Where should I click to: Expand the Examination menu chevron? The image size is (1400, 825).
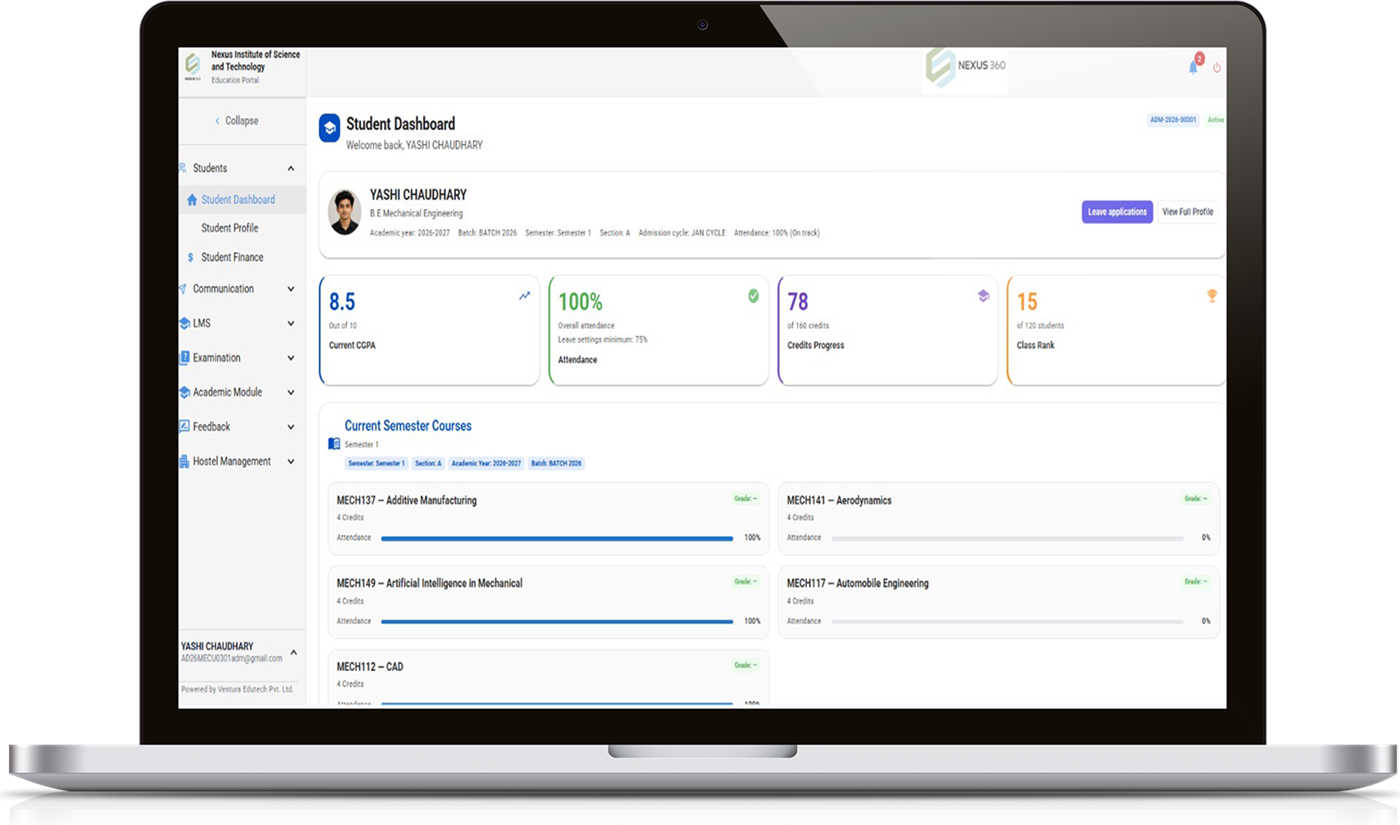(291, 358)
